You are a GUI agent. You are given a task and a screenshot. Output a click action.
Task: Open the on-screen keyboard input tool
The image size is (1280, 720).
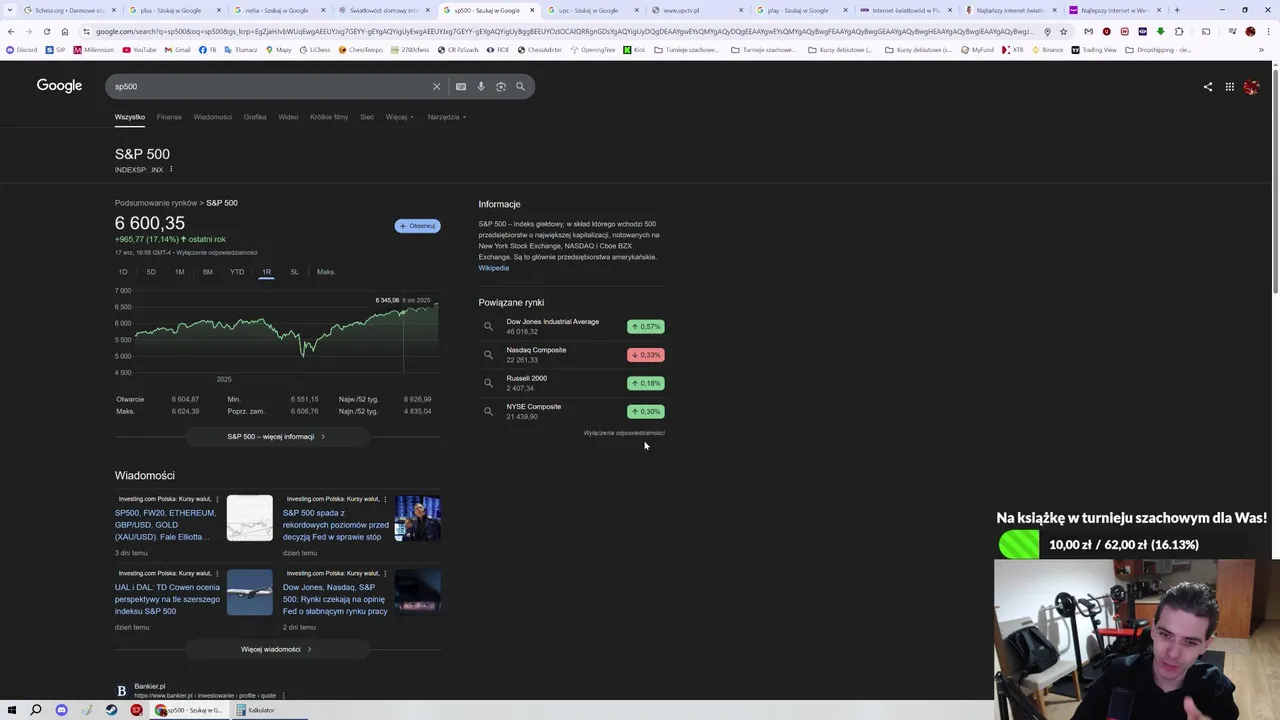click(x=461, y=86)
